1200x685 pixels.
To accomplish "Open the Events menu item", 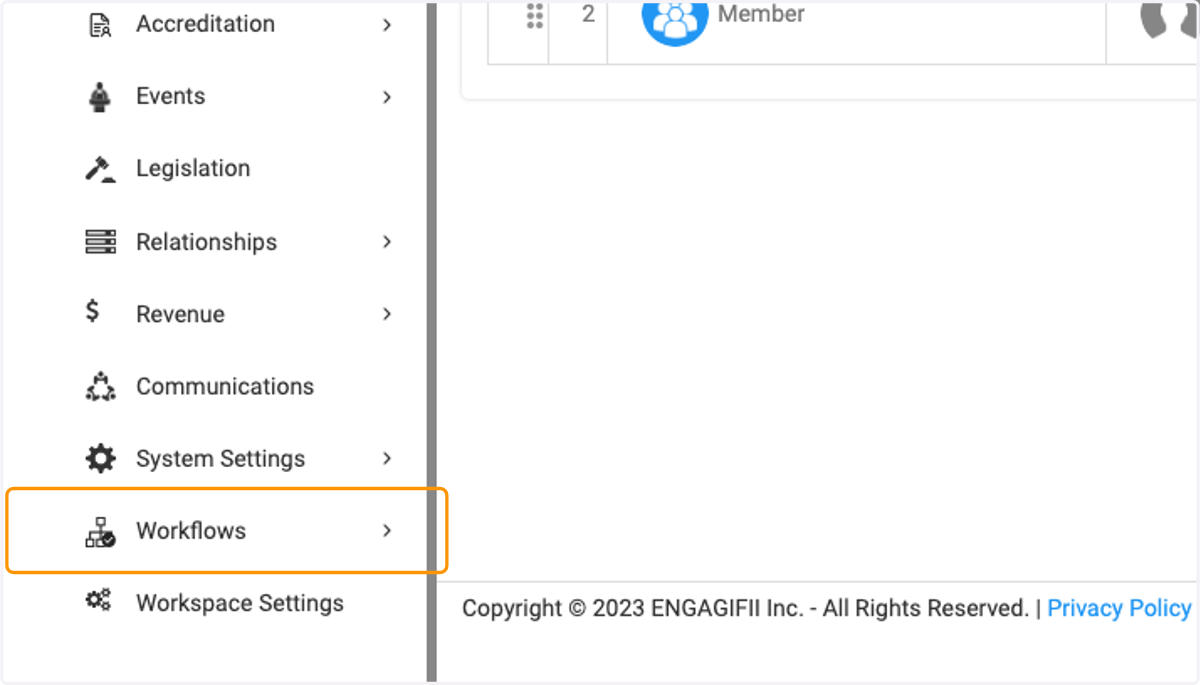I will pyautogui.click(x=171, y=96).
